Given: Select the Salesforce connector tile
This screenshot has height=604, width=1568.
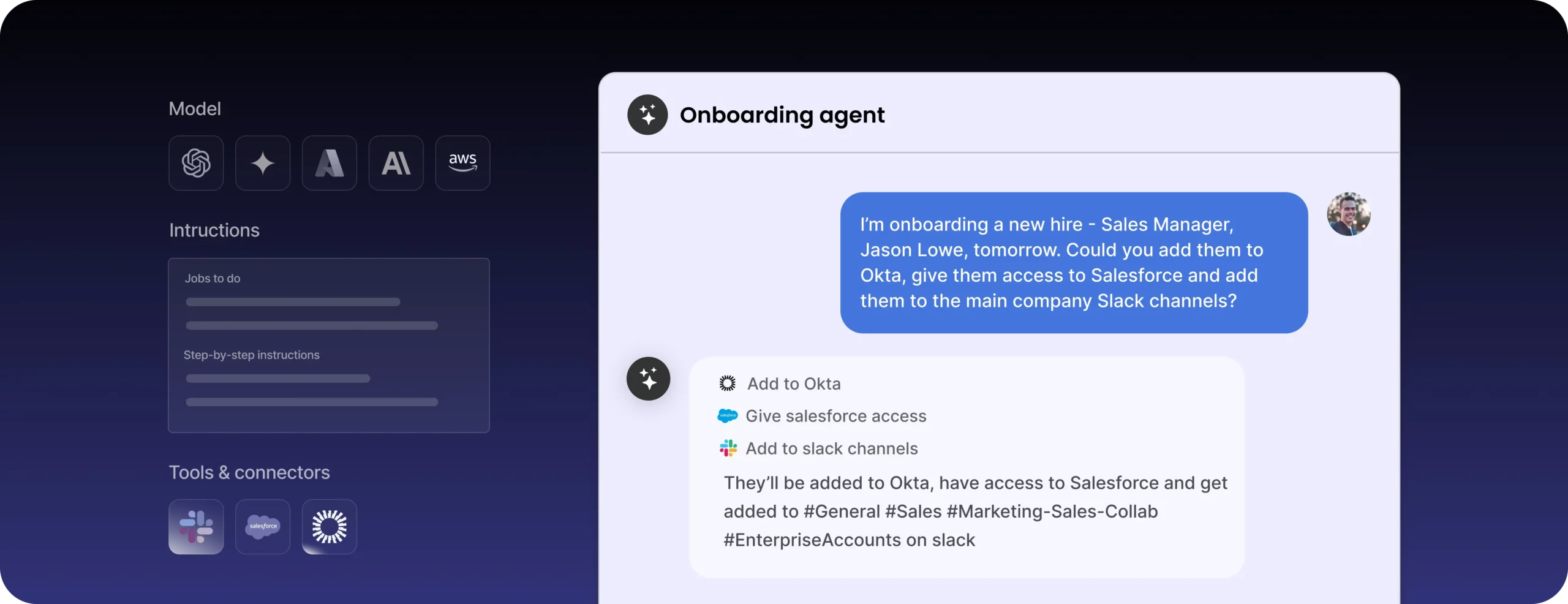Looking at the screenshot, I should point(263,527).
